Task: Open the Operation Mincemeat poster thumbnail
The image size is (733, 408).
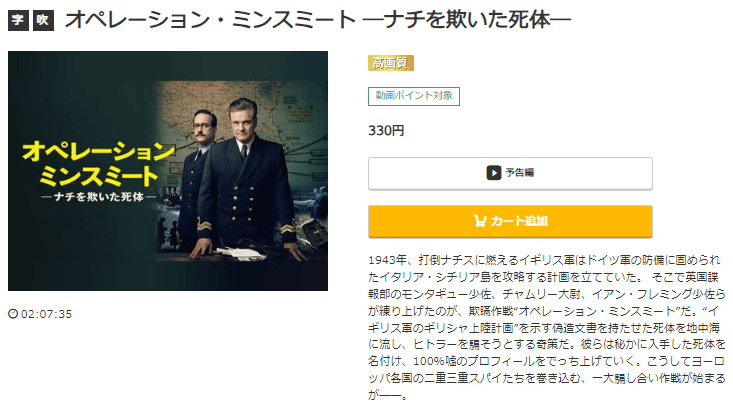Action: (x=168, y=171)
